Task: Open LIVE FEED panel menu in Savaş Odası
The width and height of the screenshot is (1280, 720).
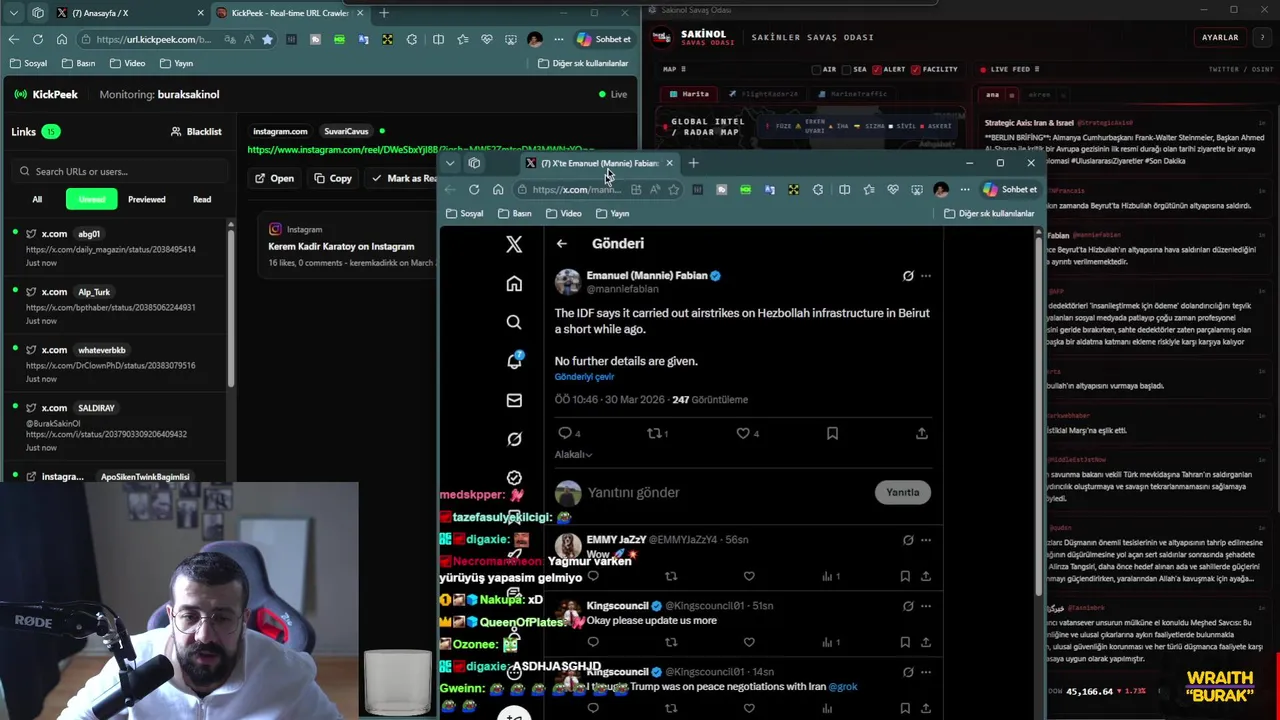Action: [x=1037, y=70]
